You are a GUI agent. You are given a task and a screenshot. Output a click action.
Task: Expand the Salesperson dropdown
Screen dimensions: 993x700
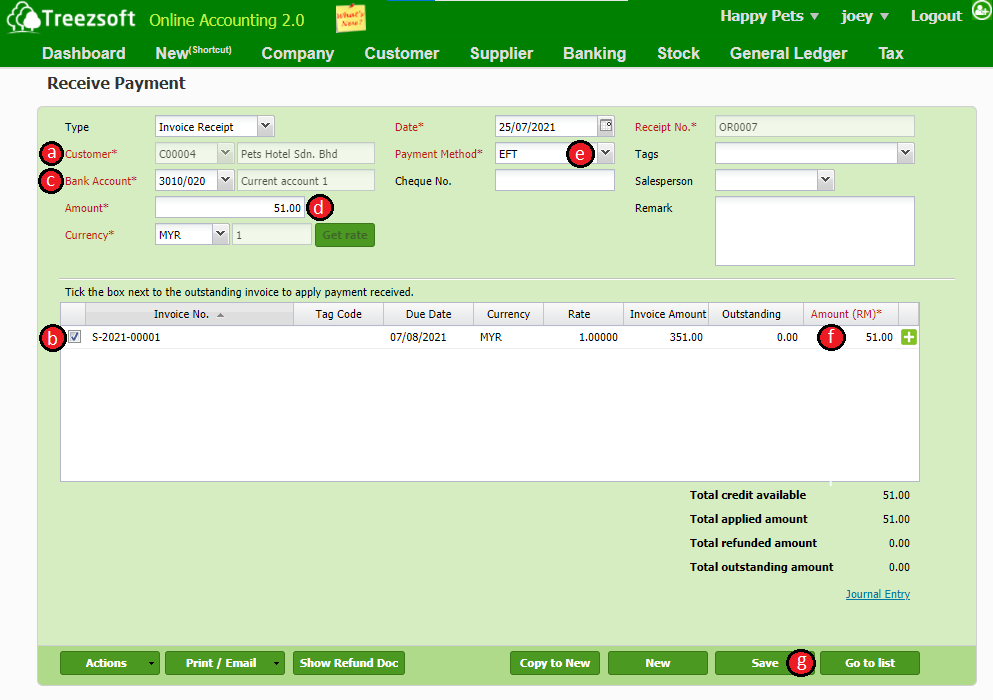tap(825, 181)
